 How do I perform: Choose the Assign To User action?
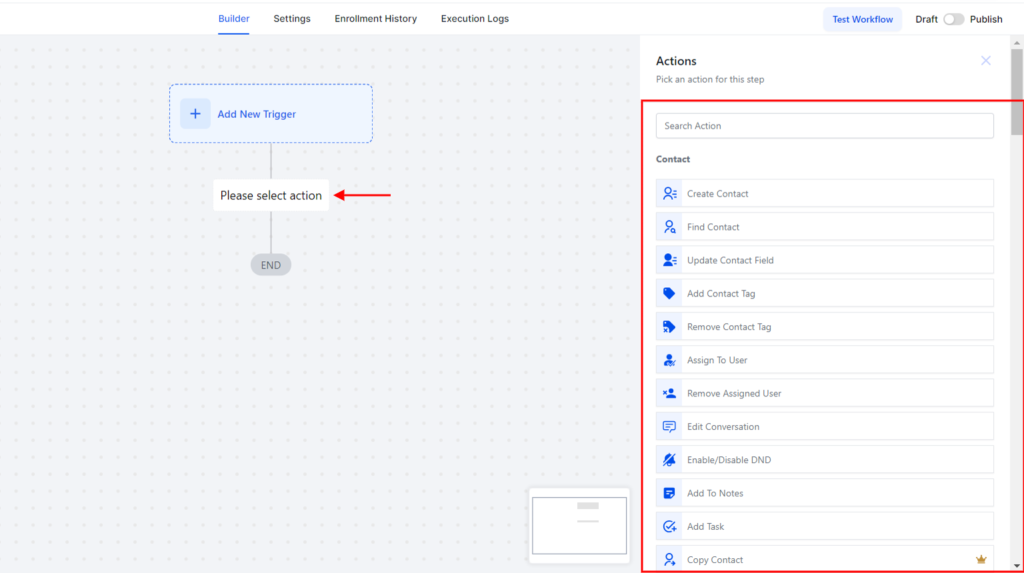coord(824,360)
